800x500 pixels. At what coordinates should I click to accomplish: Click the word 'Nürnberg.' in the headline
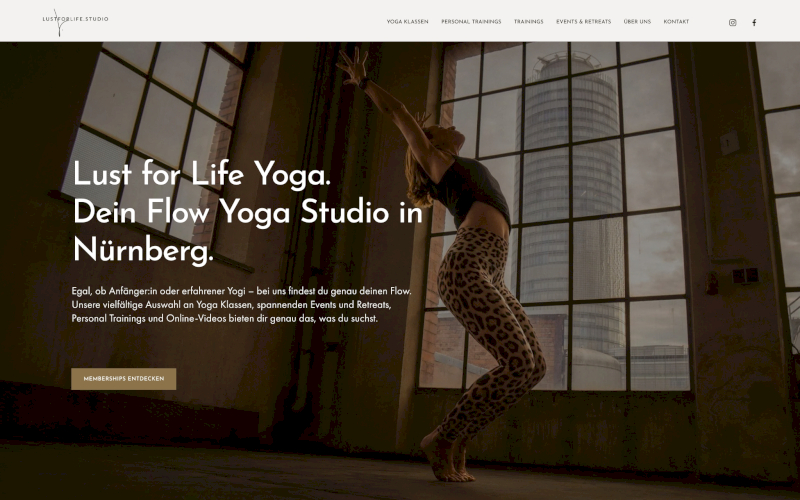(143, 250)
